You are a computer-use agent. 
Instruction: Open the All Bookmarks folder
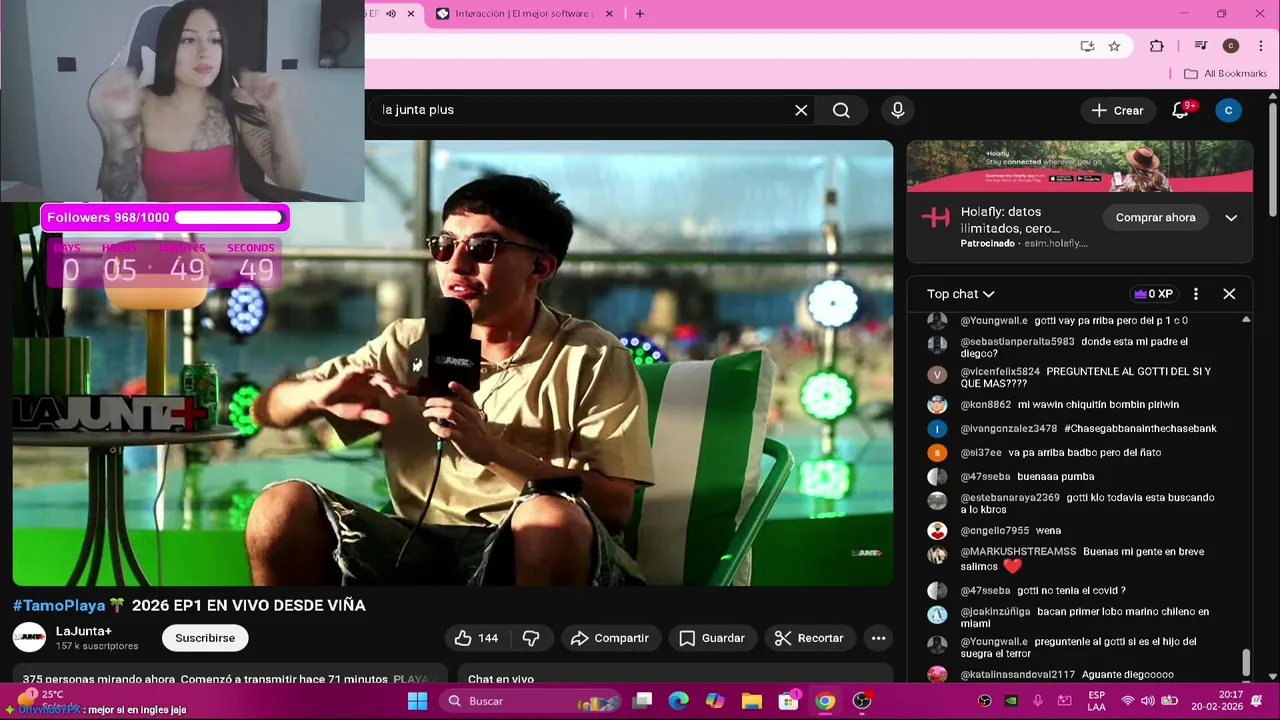point(1225,74)
